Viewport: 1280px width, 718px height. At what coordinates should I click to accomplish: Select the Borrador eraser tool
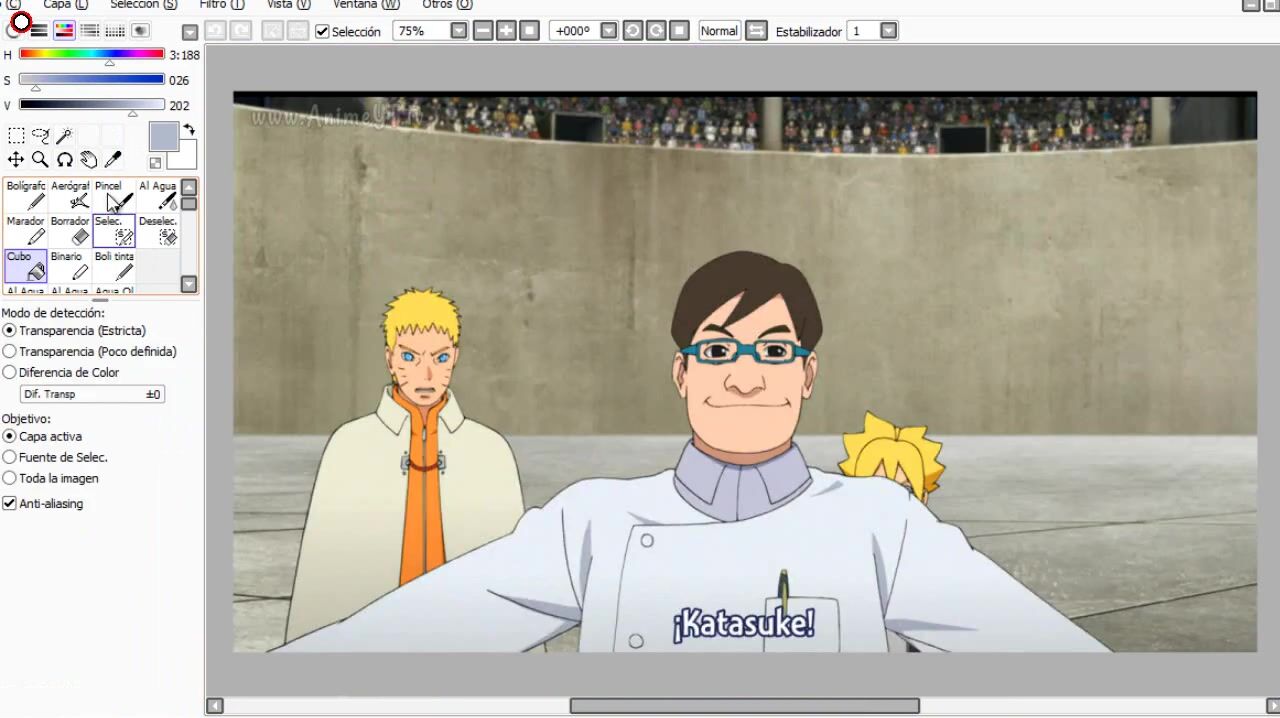[x=70, y=230]
